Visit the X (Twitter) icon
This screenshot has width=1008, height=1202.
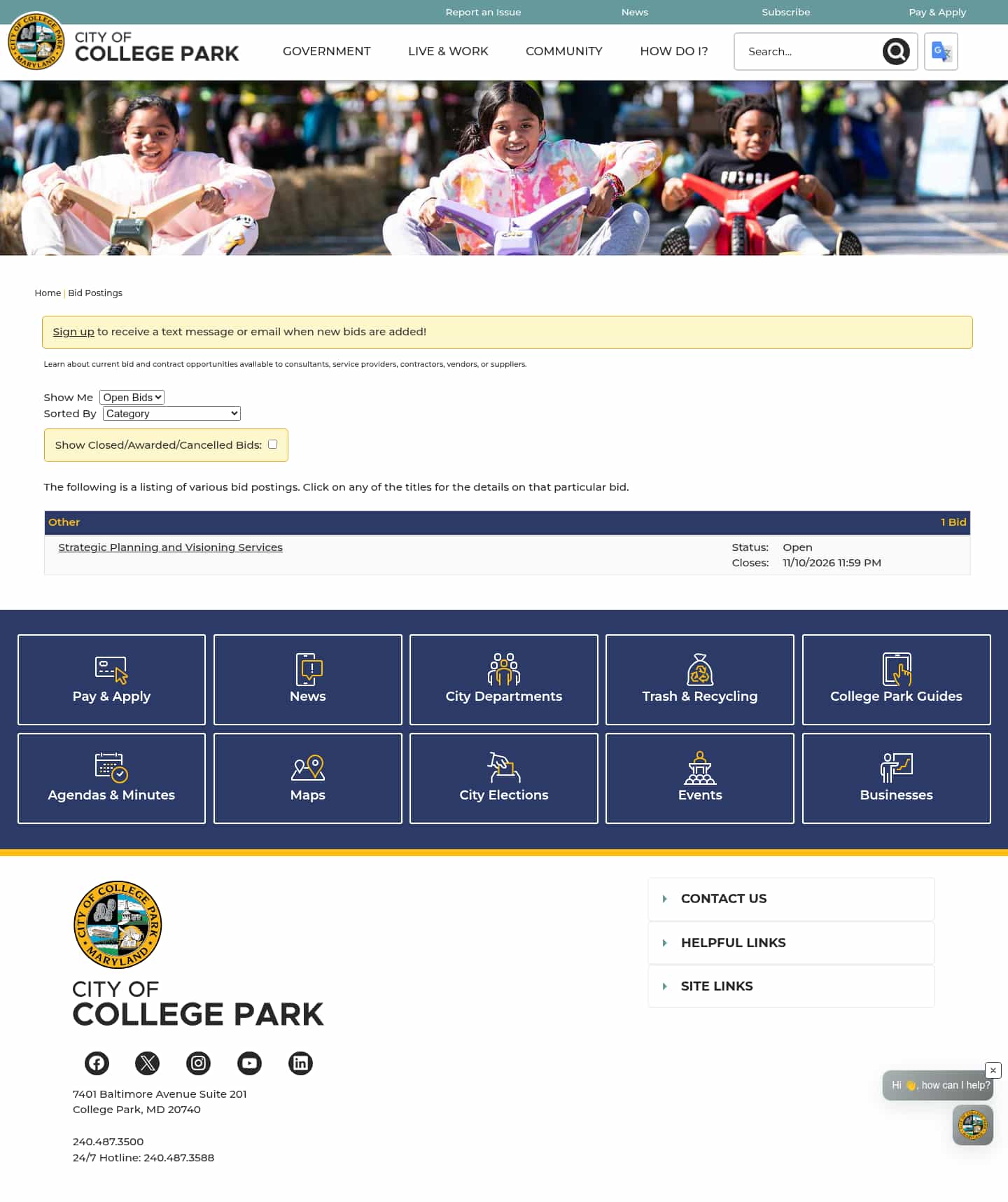(x=147, y=1063)
